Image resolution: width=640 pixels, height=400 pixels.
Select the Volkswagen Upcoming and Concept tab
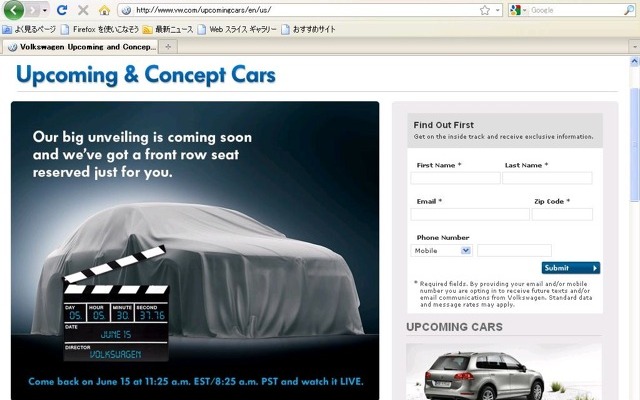(81, 47)
